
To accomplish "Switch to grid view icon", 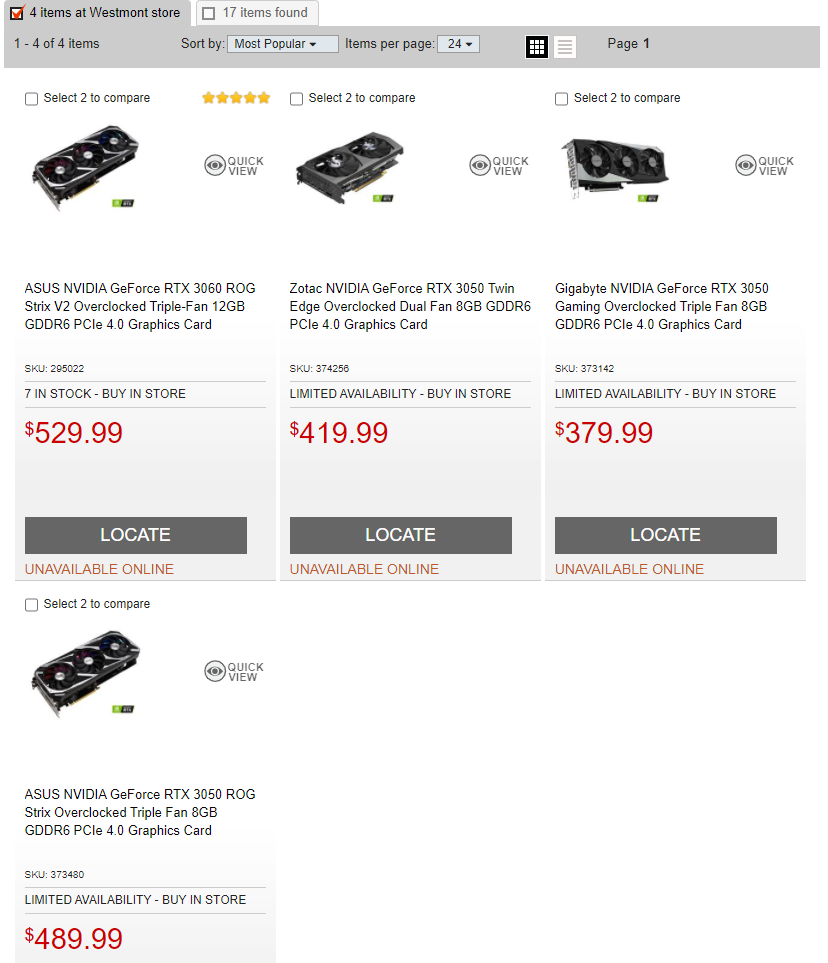I will point(537,47).
